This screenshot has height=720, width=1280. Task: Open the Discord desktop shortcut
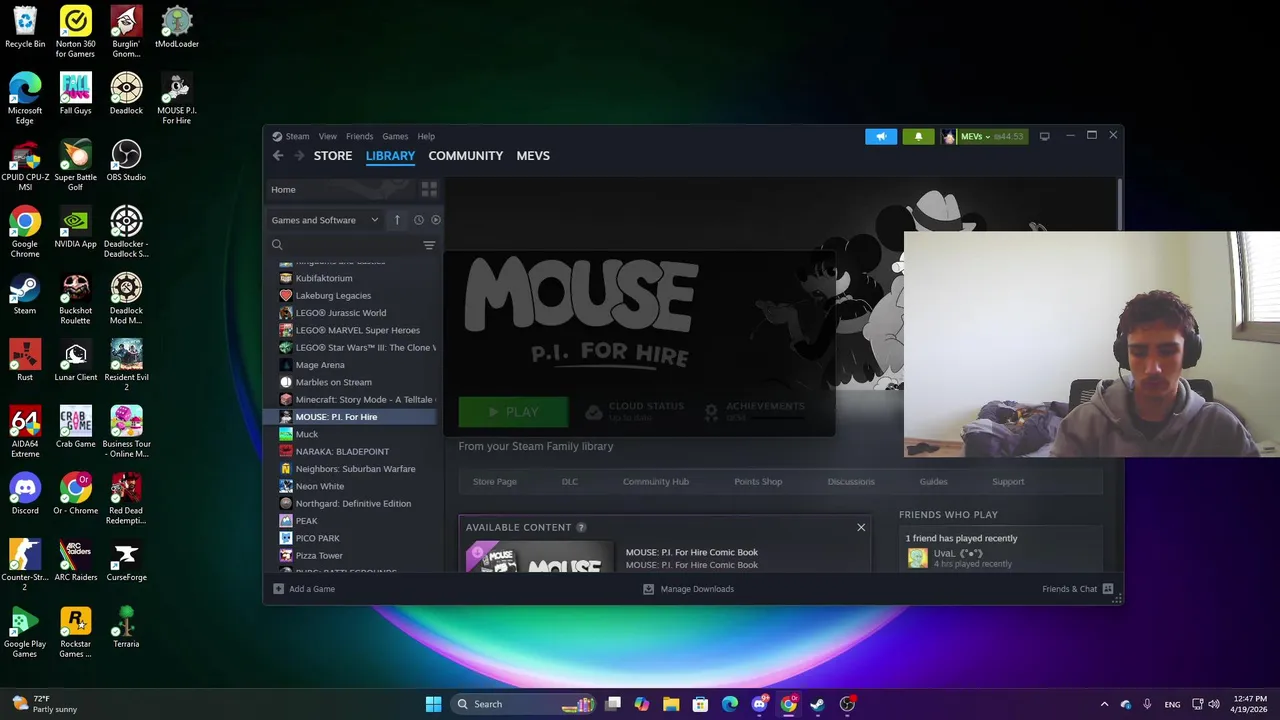25,493
